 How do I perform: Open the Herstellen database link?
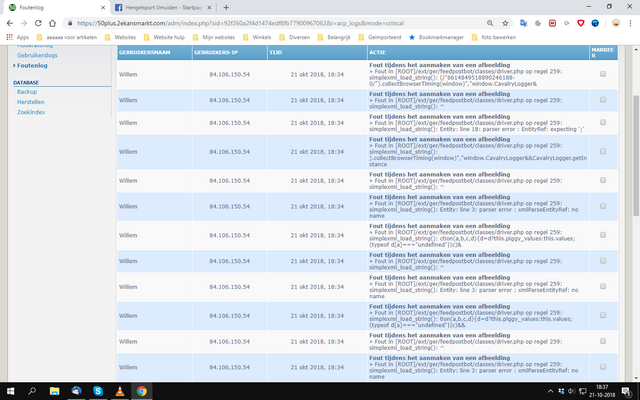[31, 102]
